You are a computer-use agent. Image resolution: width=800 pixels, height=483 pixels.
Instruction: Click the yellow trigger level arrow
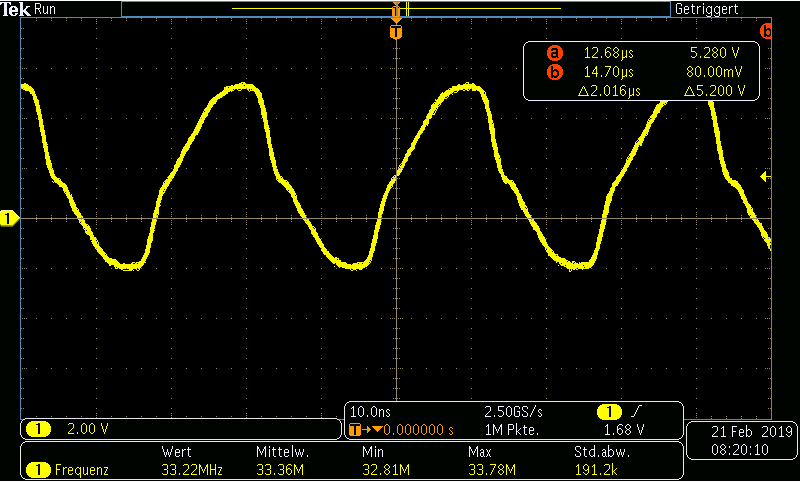764,176
